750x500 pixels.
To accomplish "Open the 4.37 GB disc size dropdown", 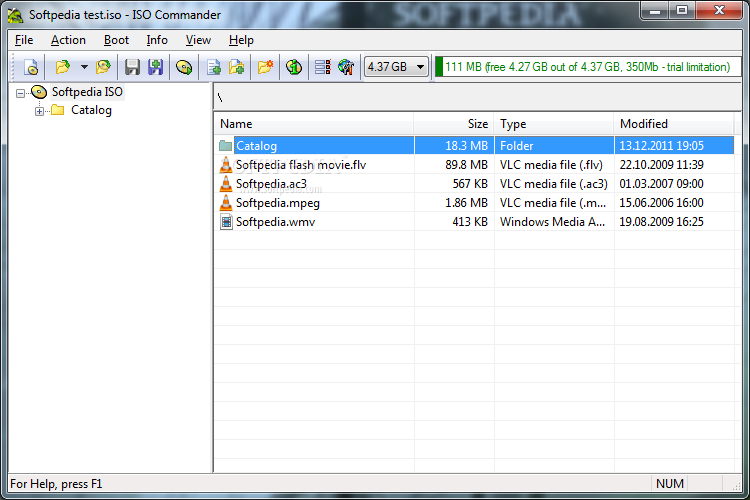I will coord(396,67).
